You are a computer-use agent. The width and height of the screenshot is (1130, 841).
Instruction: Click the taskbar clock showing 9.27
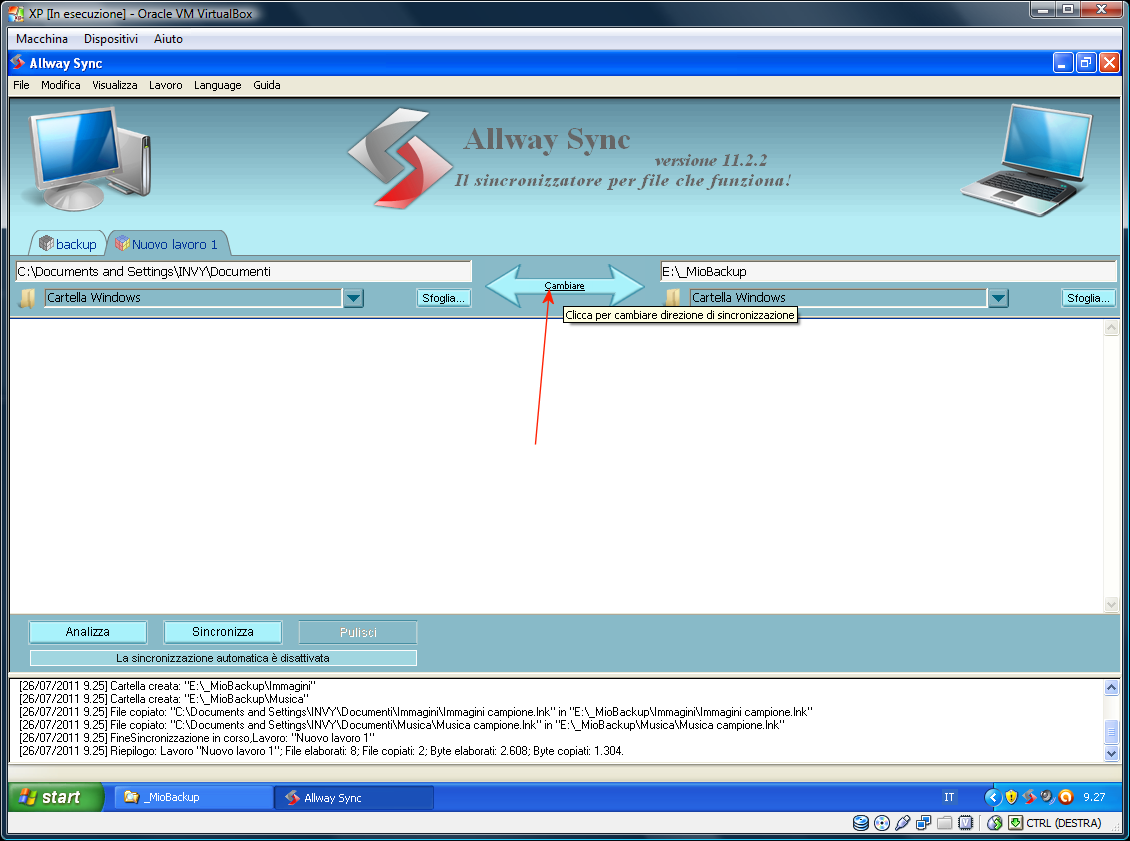click(x=1094, y=797)
